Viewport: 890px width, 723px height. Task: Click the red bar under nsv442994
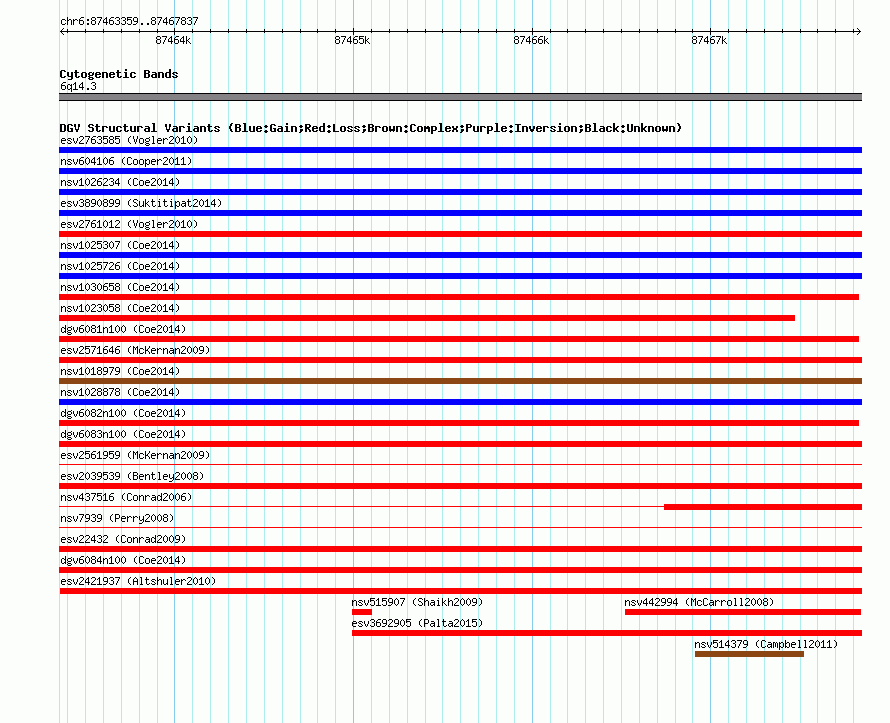click(x=743, y=612)
